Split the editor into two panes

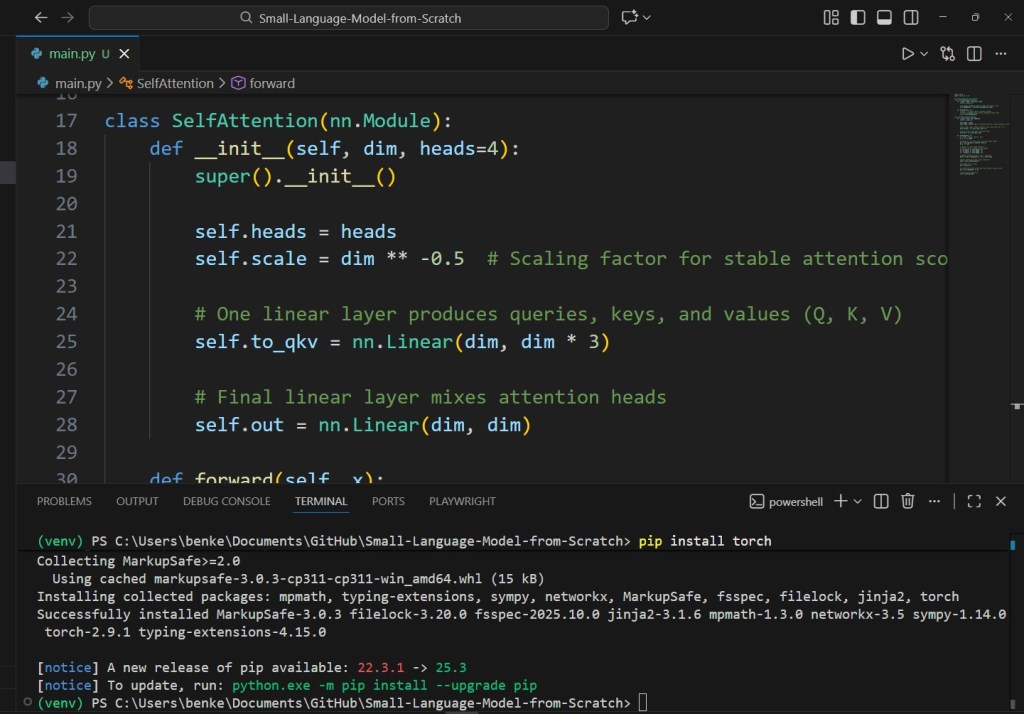[973, 54]
